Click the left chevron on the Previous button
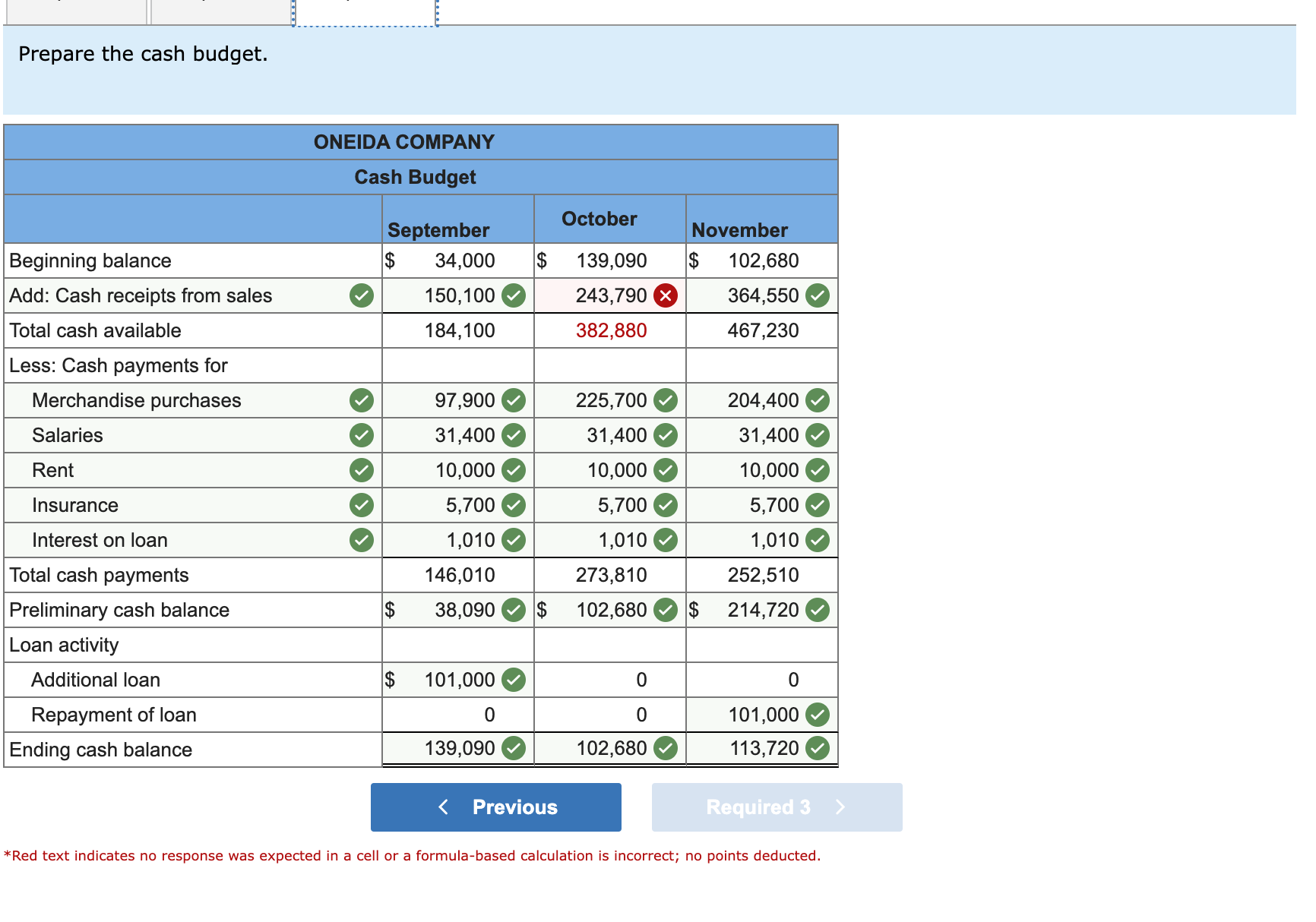 444,807
